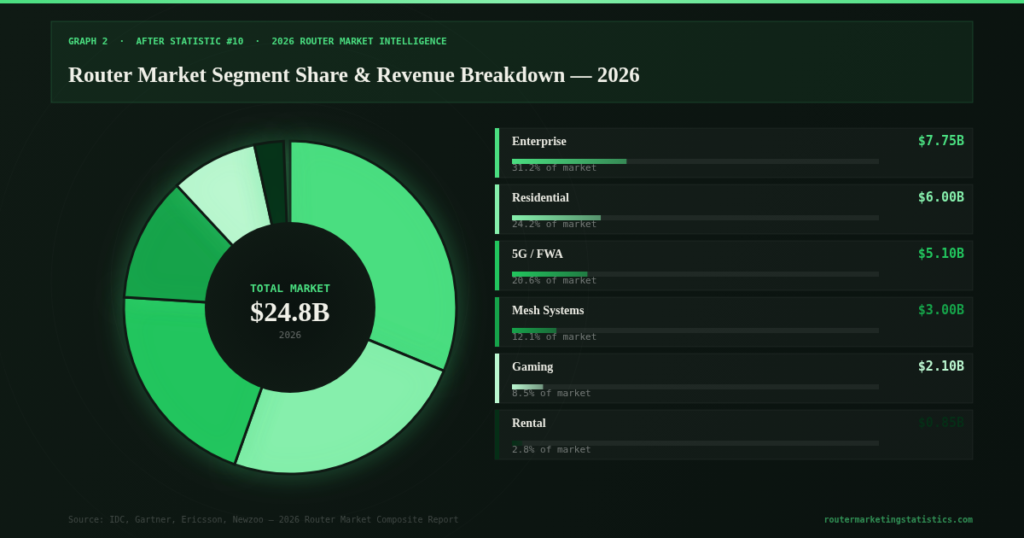Click the $5.10B revenue figure
Image resolution: width=1024 pixels, height=538 pixels.
click(x=940, y=253)
